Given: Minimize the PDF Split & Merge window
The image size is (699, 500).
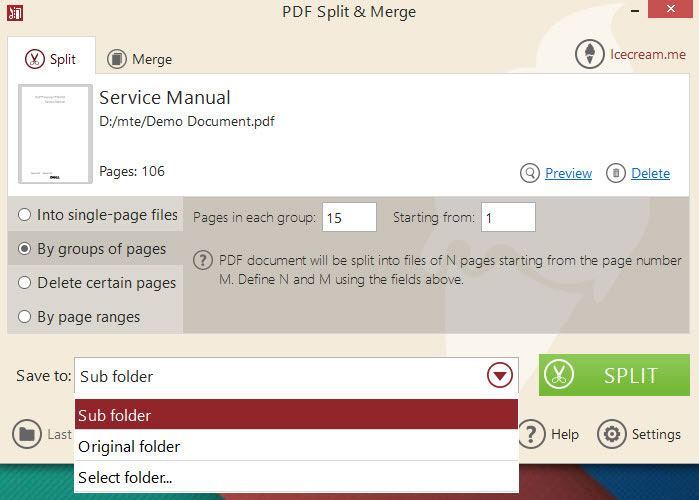Looking at the screenshot, I should pos(635,10).
